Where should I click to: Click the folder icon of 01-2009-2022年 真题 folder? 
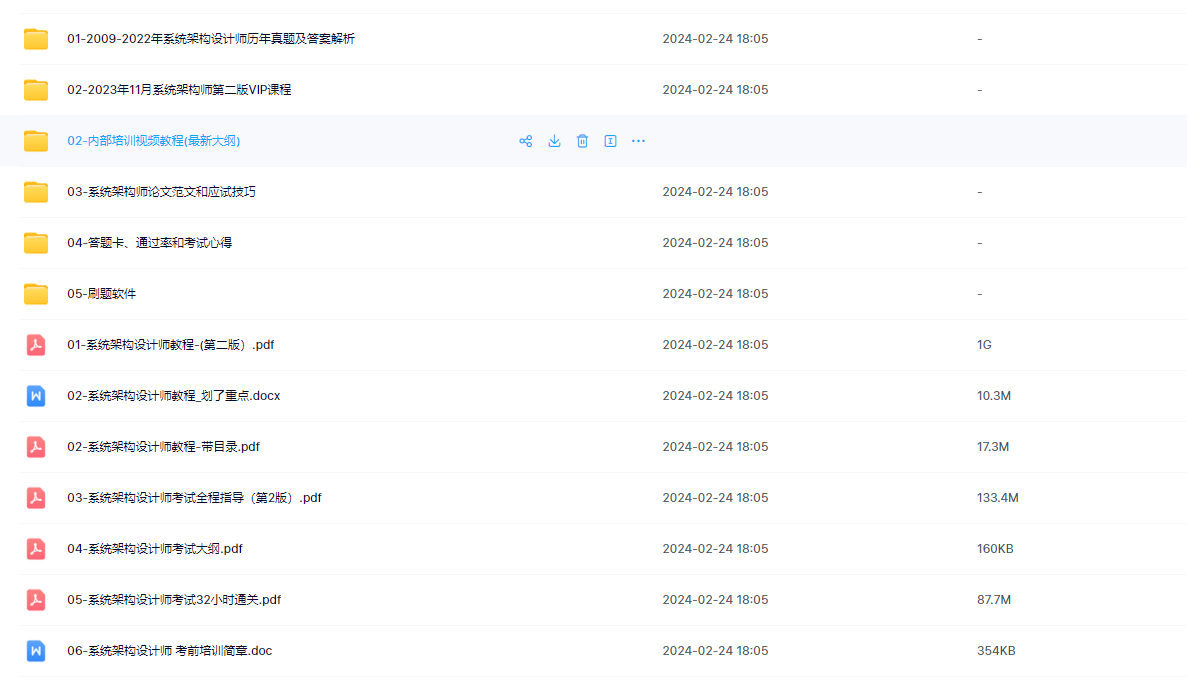36,39
